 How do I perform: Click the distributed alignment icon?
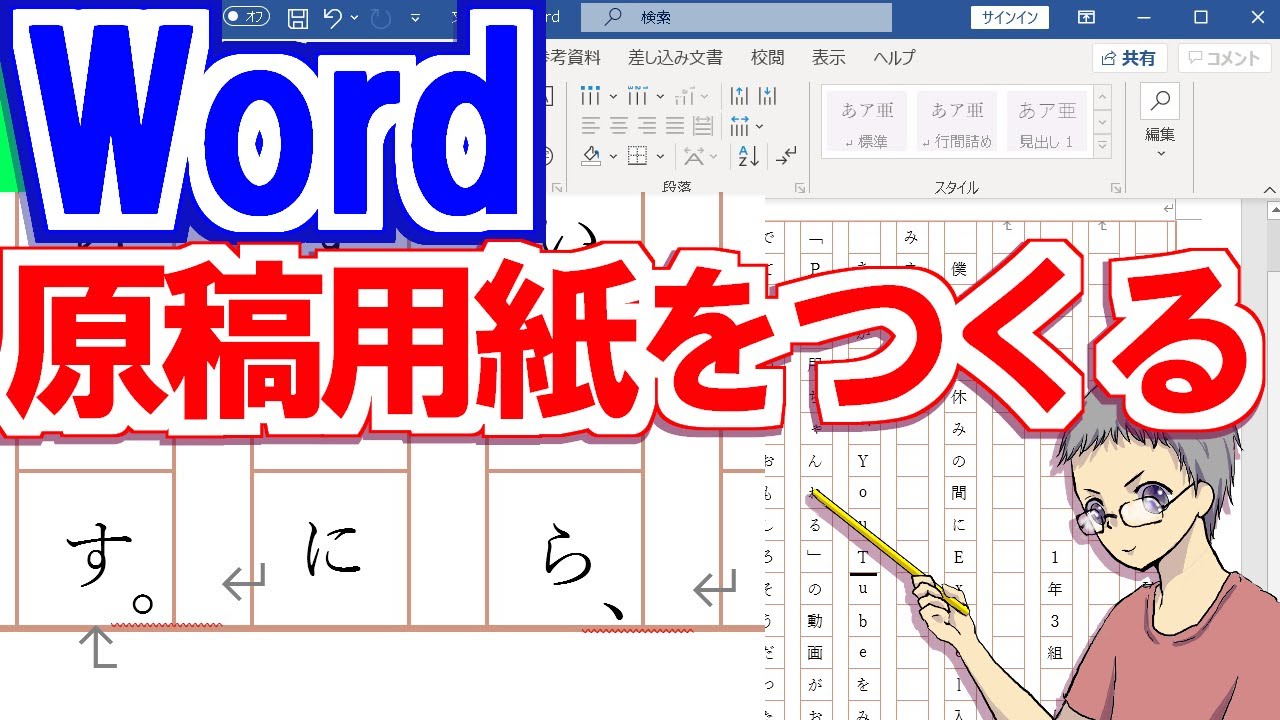click(703, 126)
